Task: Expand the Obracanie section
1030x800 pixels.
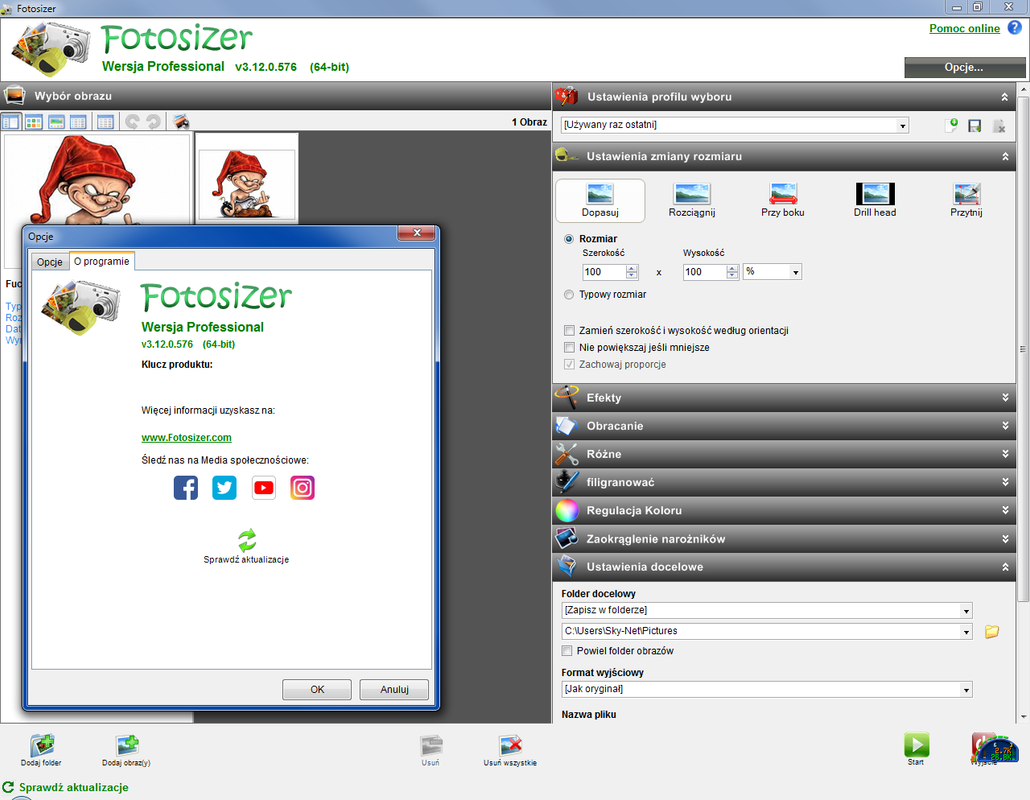Action: pos(784,426)
